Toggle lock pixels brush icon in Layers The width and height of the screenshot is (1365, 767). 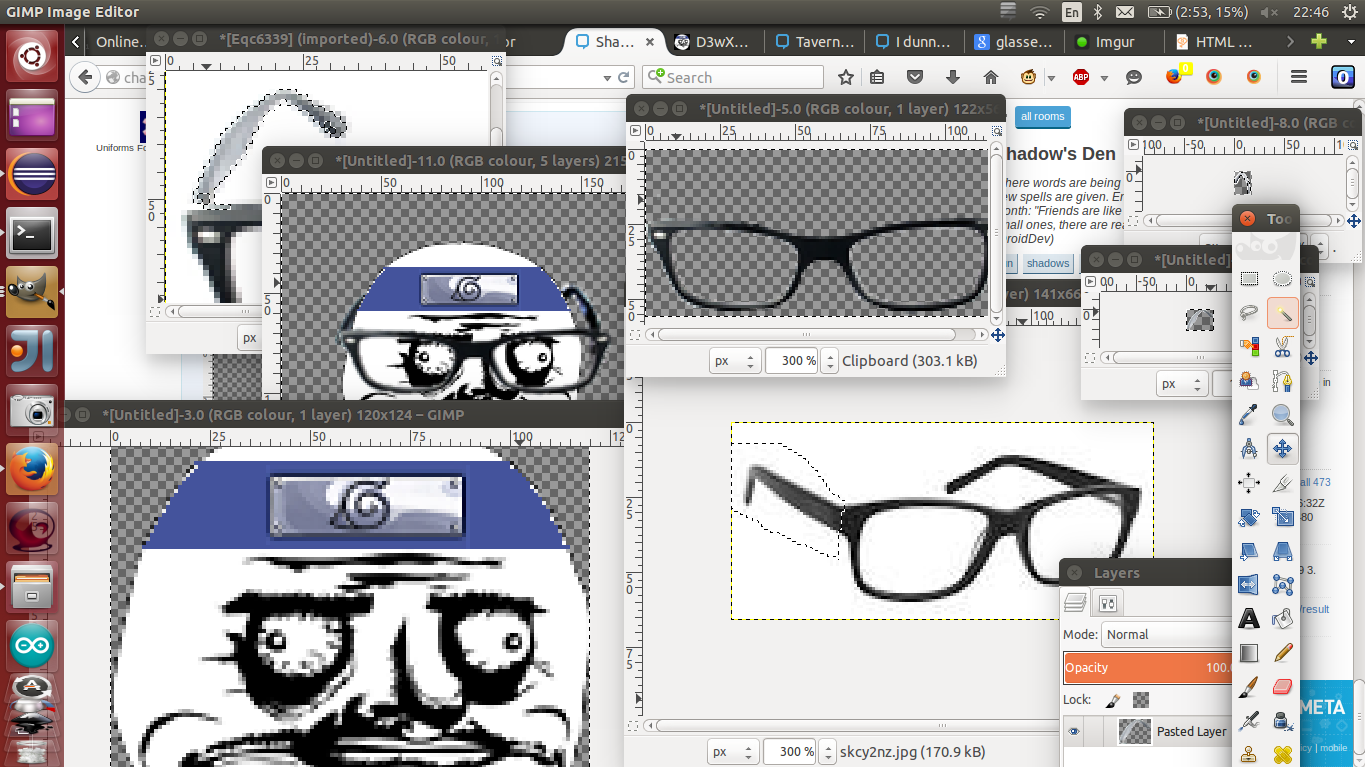click(1113, 700)
